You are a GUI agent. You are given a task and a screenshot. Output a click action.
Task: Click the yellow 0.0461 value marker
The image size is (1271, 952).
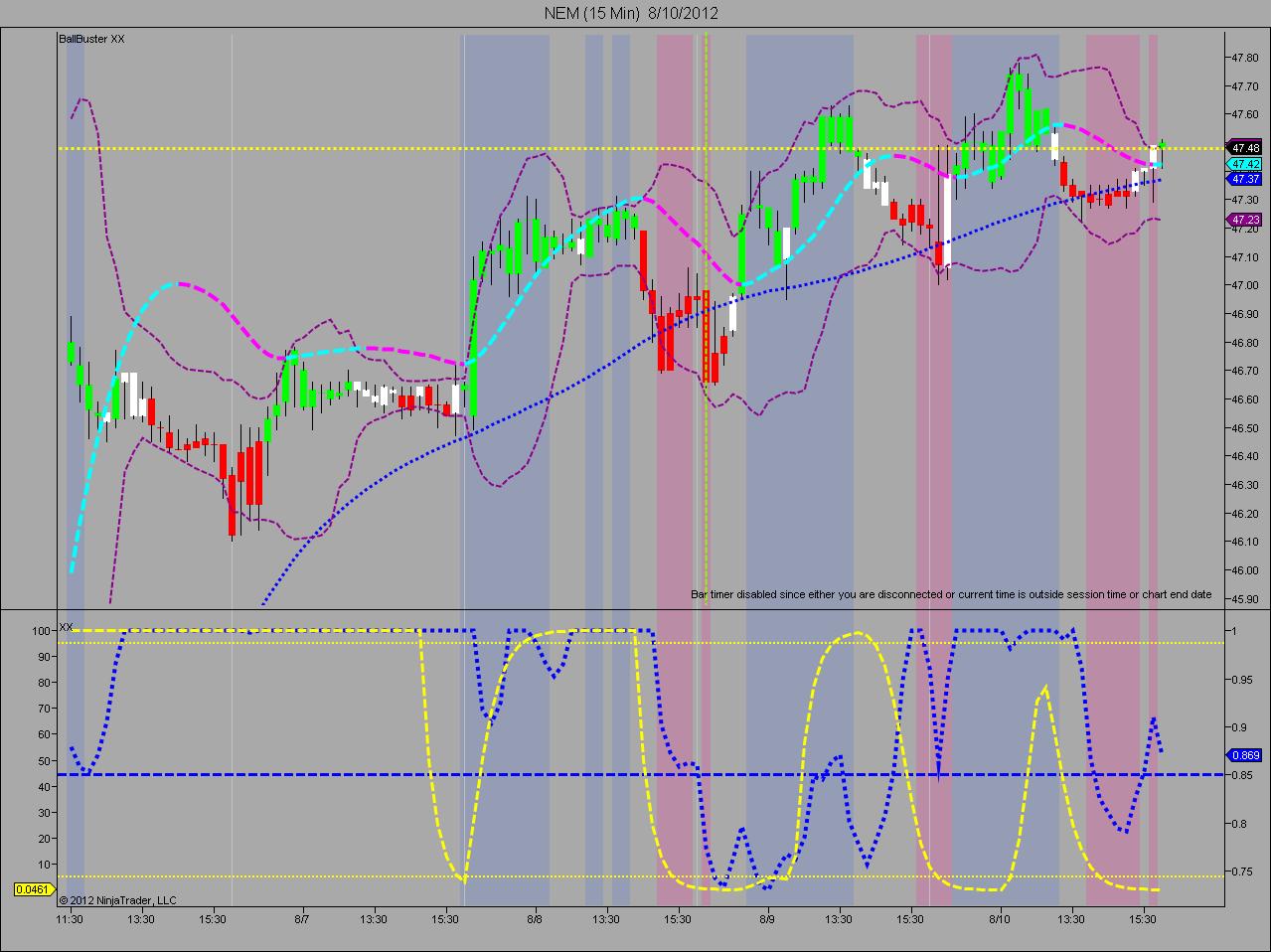tap(35, 889)
